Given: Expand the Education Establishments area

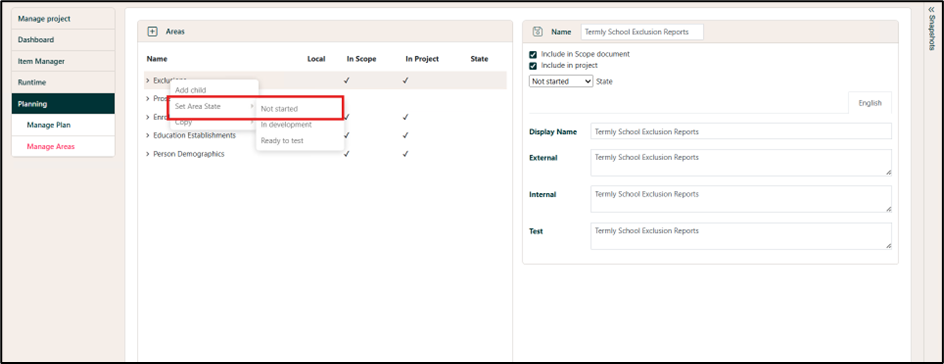Looking at the screenshot, I should click(148, 135).
